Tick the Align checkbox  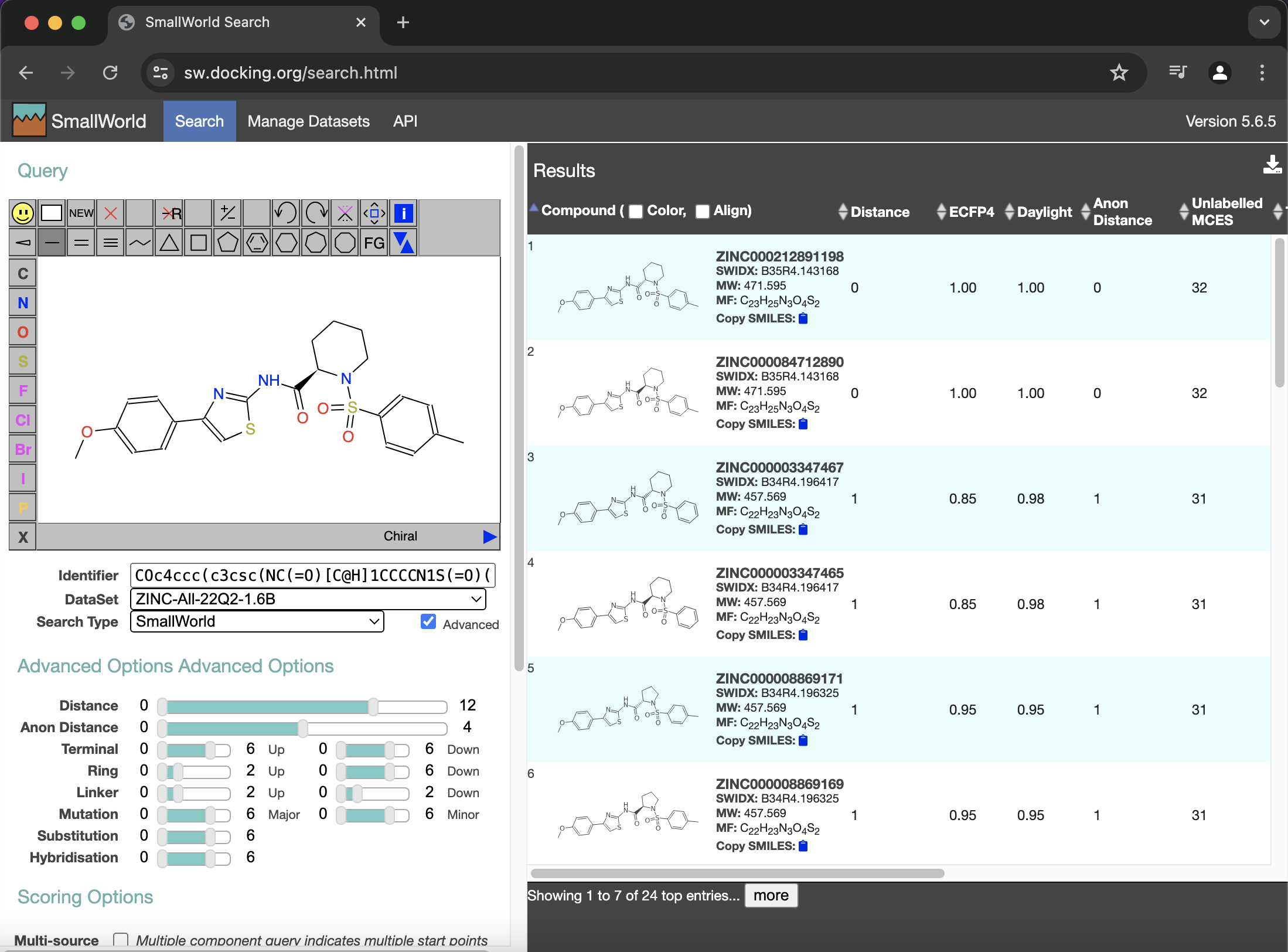702,212
